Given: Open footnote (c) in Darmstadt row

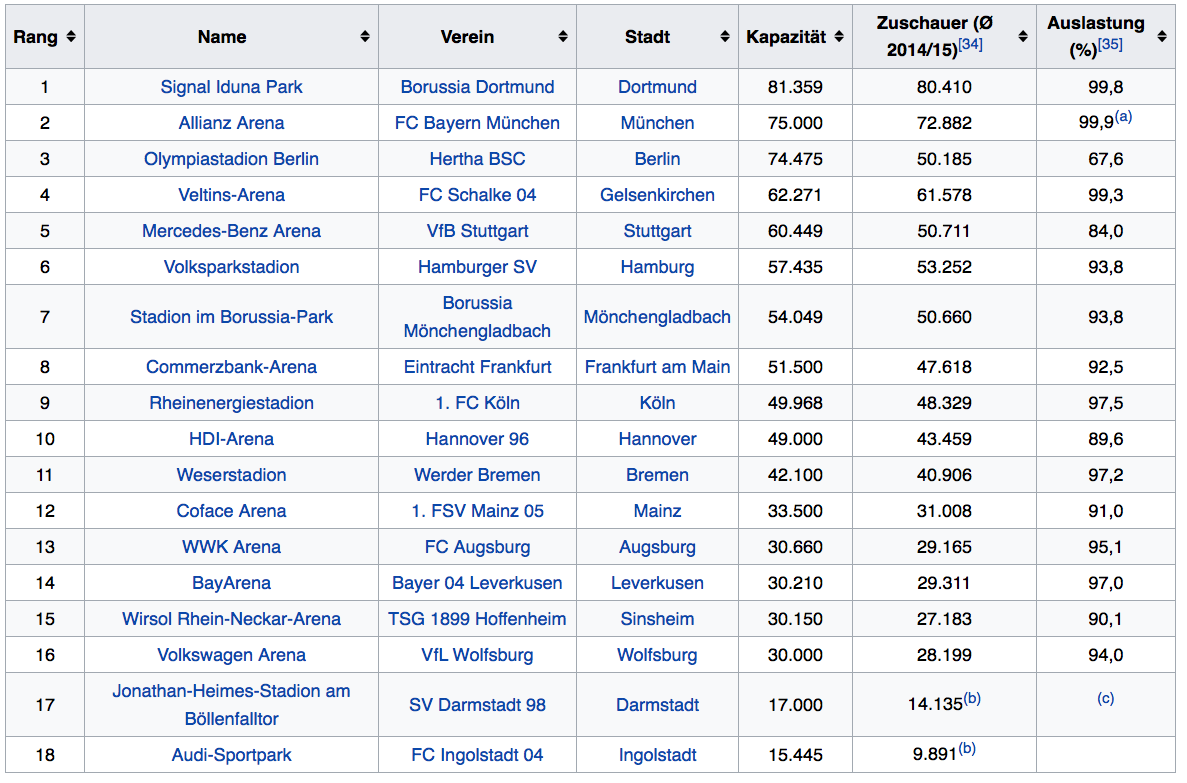Looking at the screenshot, I should point(1105,698).
